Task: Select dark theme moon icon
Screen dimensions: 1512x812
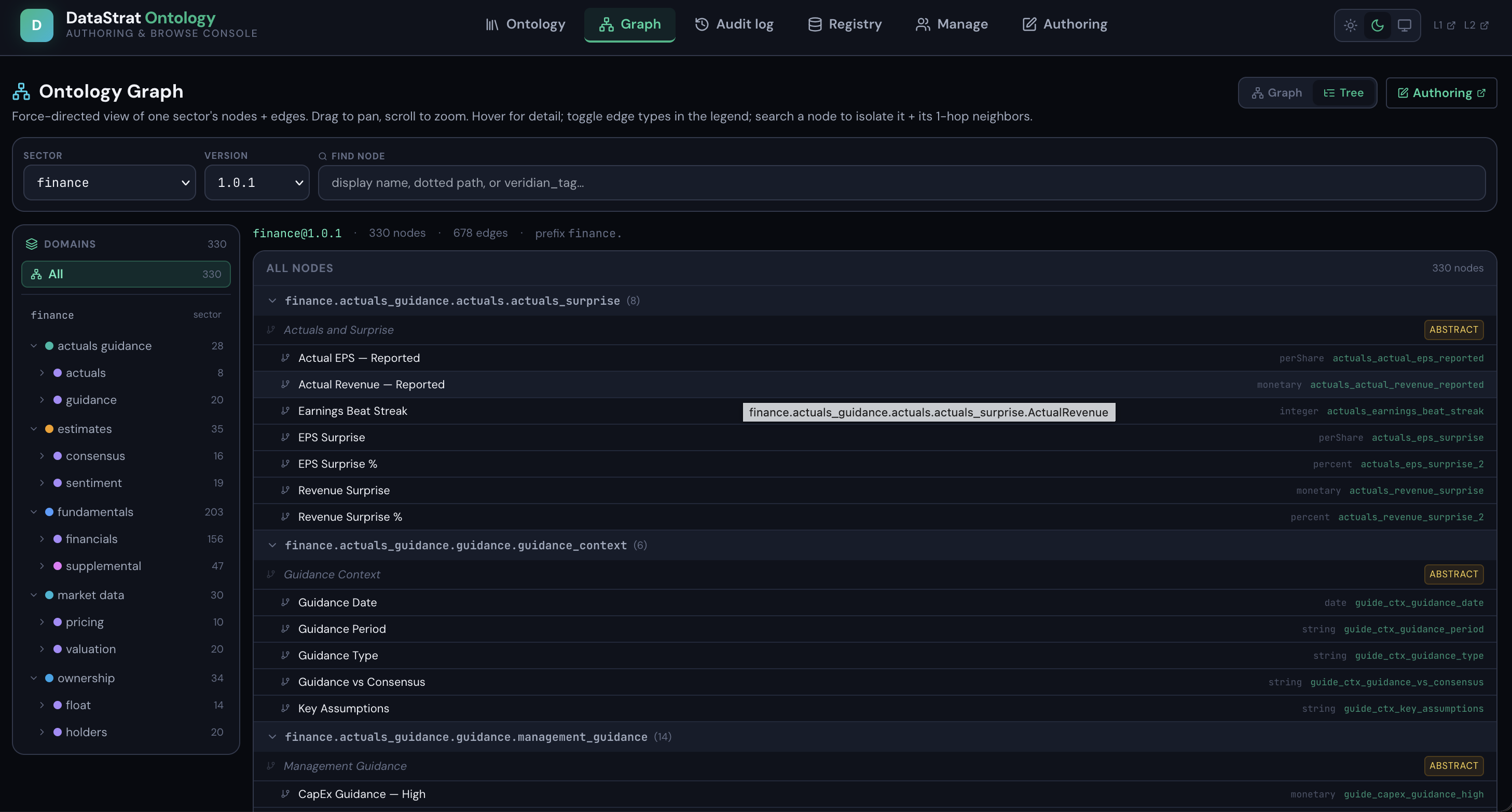Action: tap(1377, 25)
